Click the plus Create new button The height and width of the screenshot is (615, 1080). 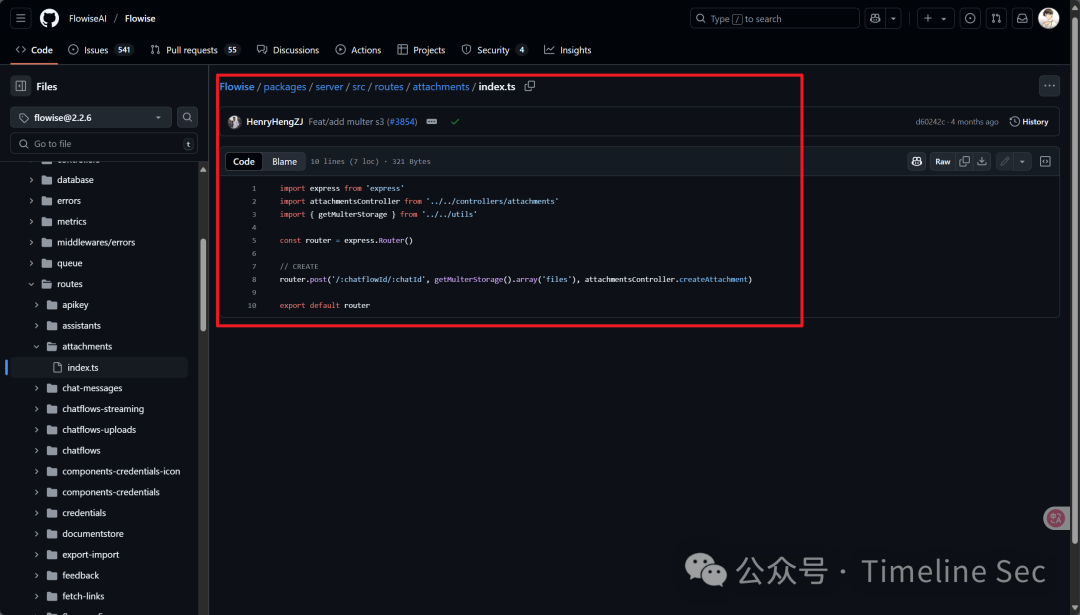coord(928,19)
